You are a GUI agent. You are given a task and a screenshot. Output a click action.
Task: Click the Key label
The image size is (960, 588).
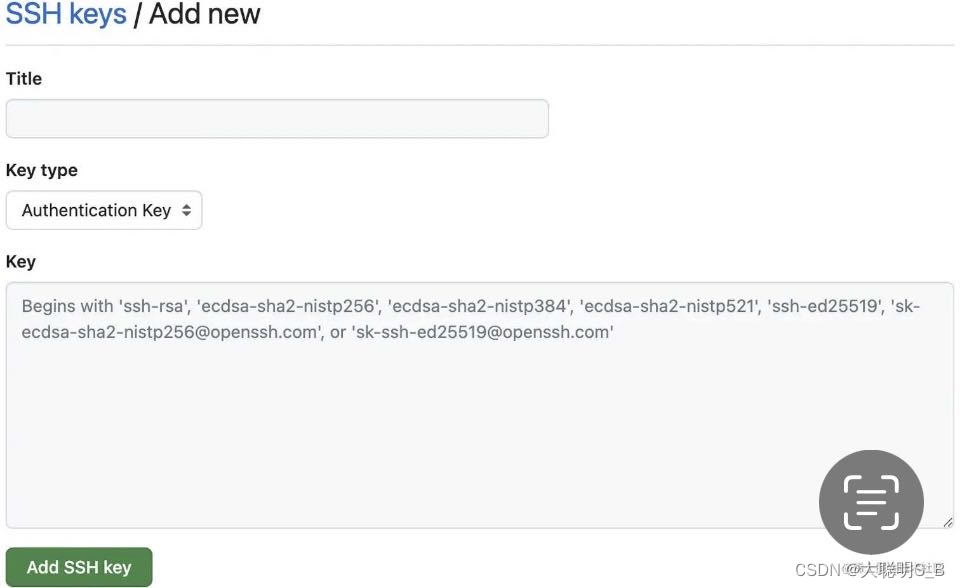click(20, 262)
